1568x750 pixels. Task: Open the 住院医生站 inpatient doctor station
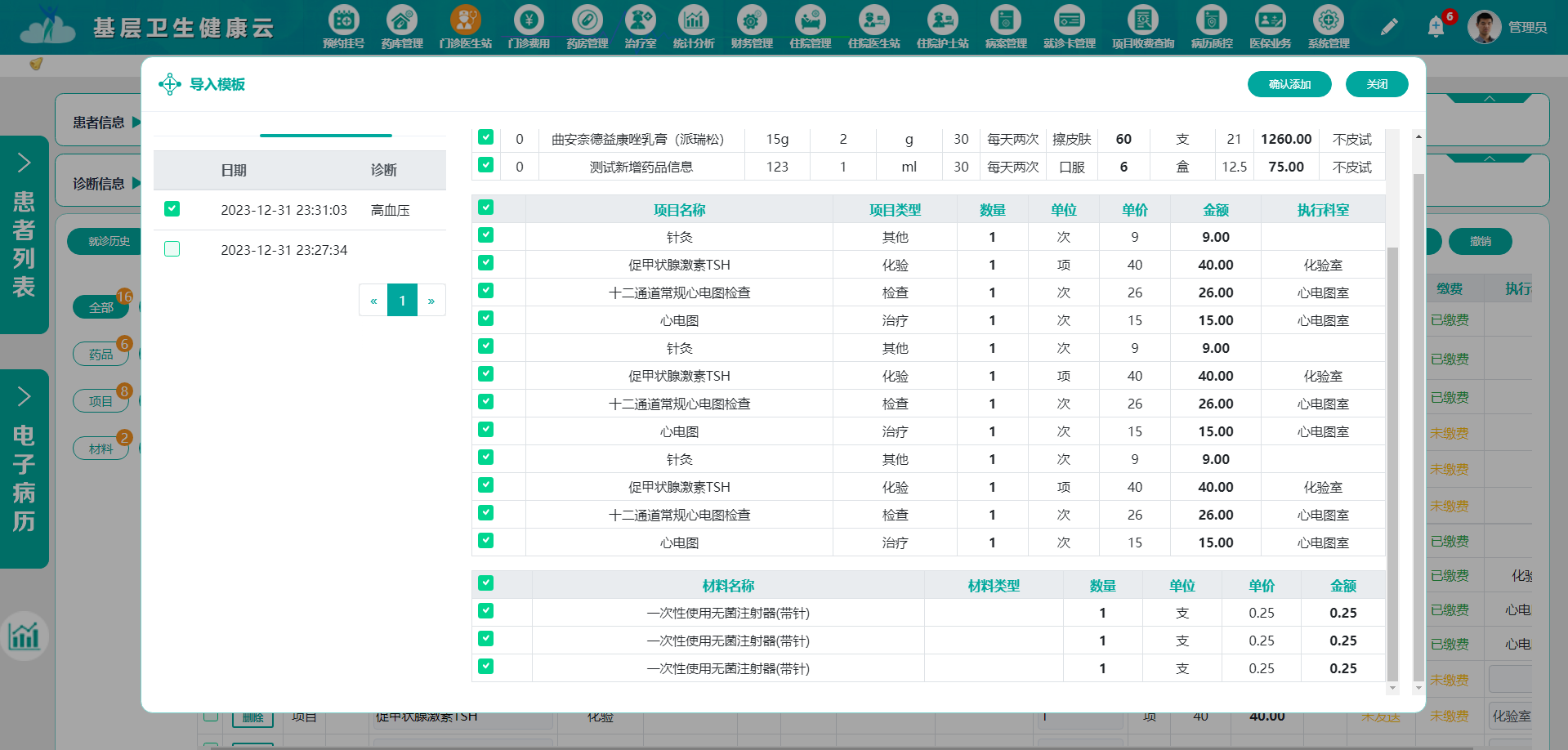point(873,27)
